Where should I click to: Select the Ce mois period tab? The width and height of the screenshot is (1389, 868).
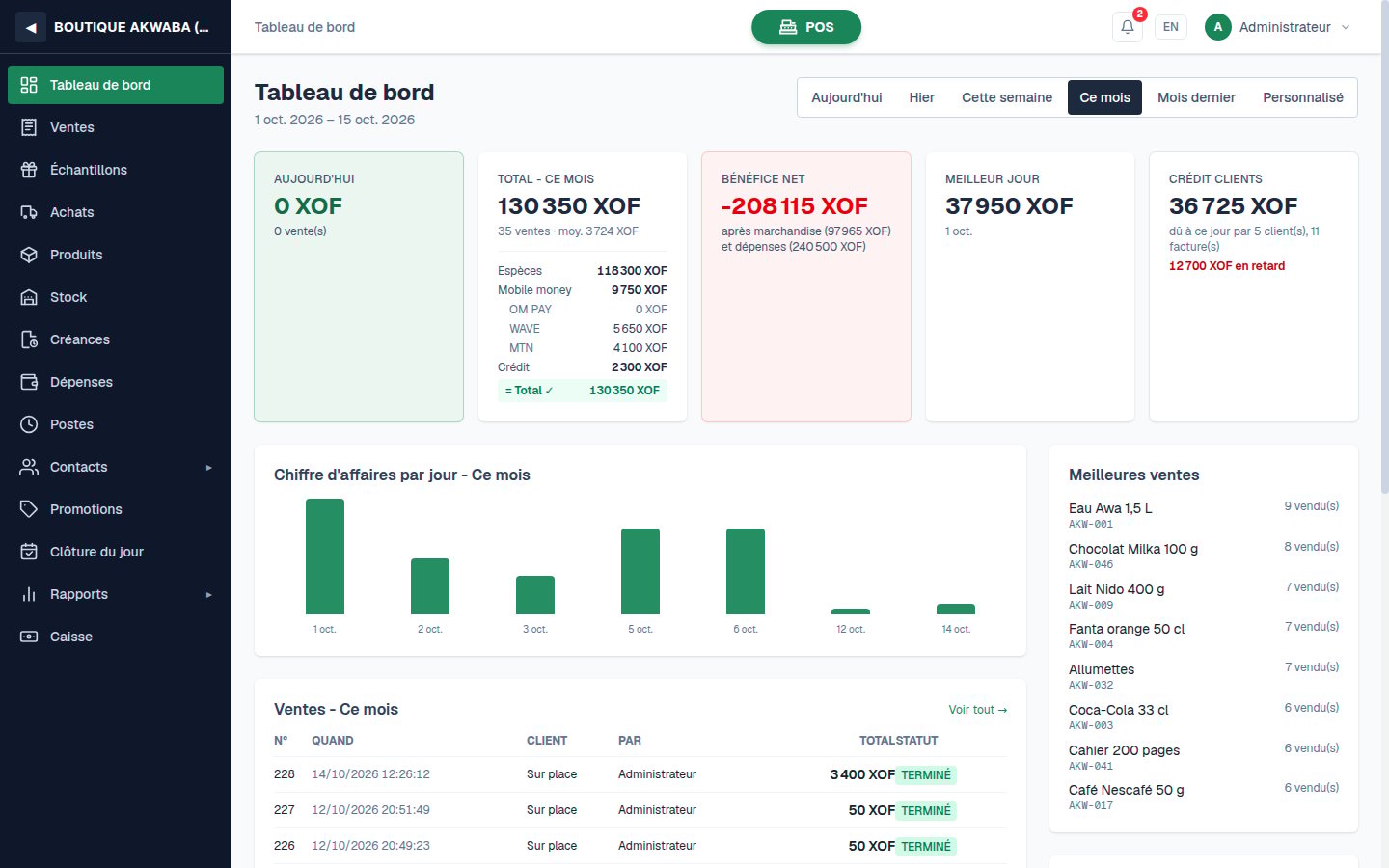coord(1104,97)
